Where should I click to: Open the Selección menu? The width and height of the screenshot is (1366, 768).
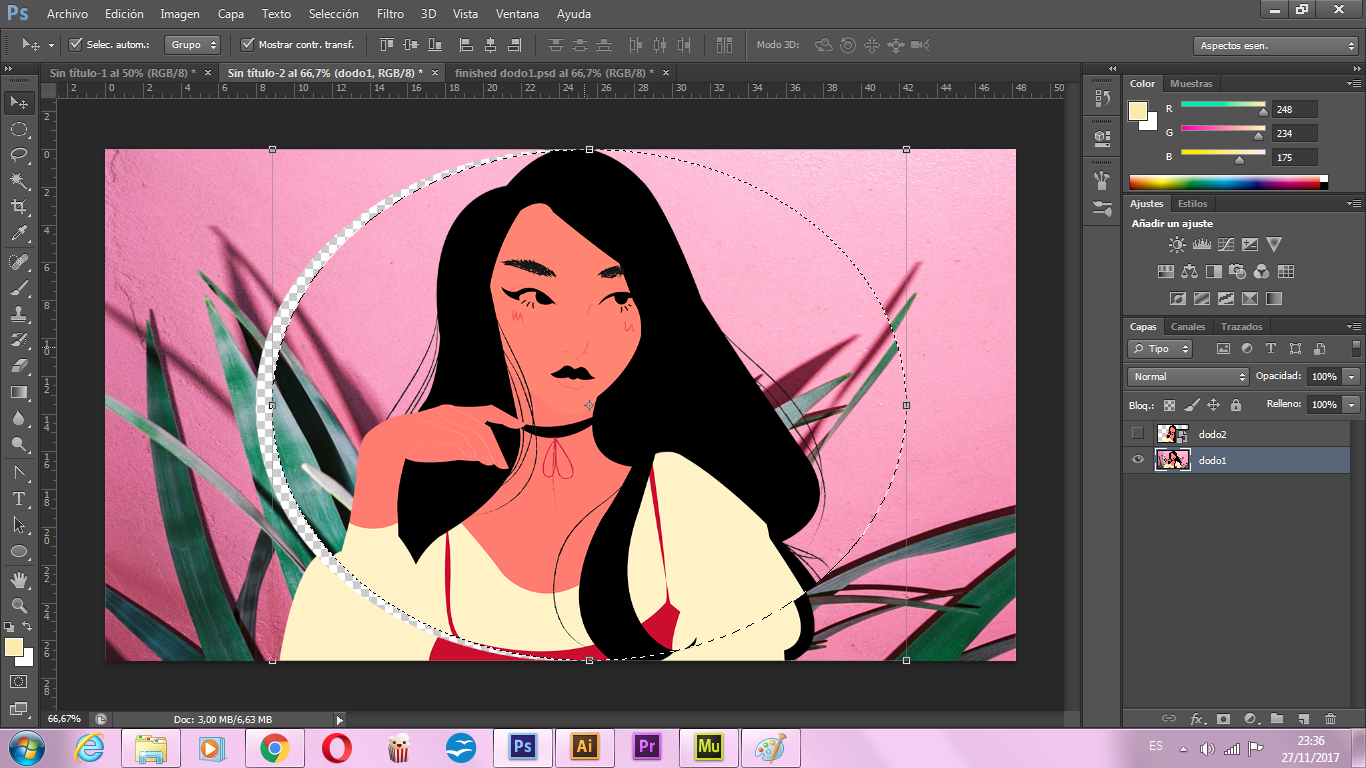click(x=334, y=14)
